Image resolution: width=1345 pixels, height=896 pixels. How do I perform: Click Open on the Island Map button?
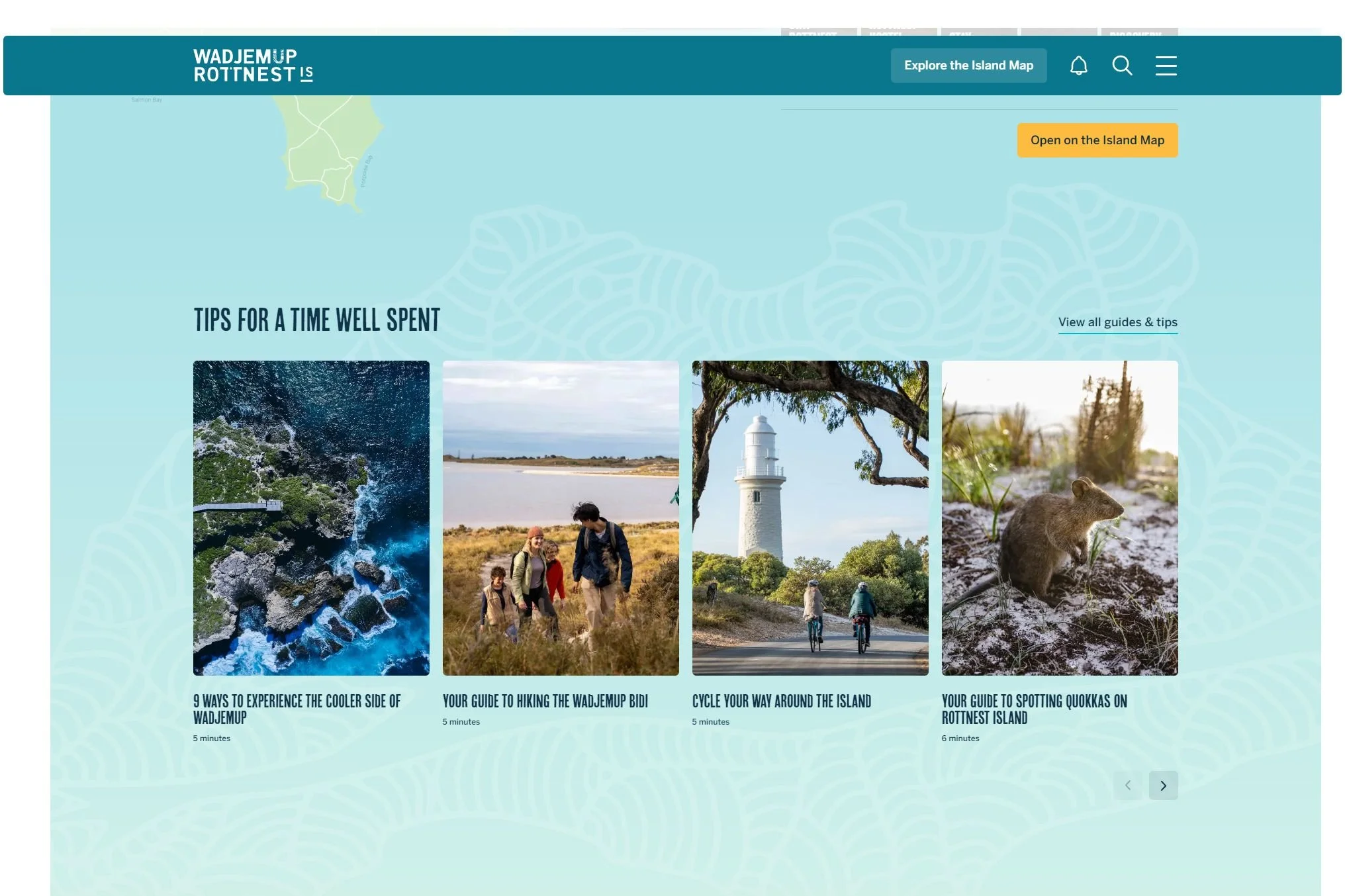pos(1097,140)
